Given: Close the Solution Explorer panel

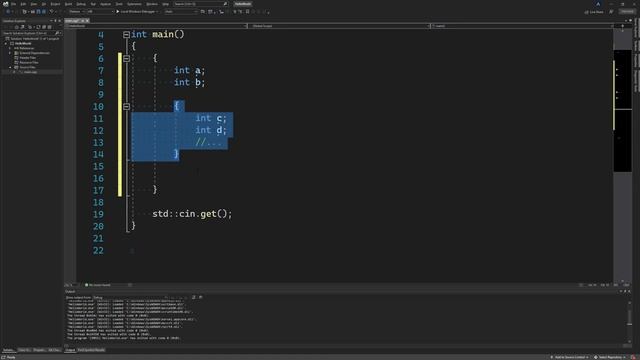Looking at the screenshot, I should (60, 21).
